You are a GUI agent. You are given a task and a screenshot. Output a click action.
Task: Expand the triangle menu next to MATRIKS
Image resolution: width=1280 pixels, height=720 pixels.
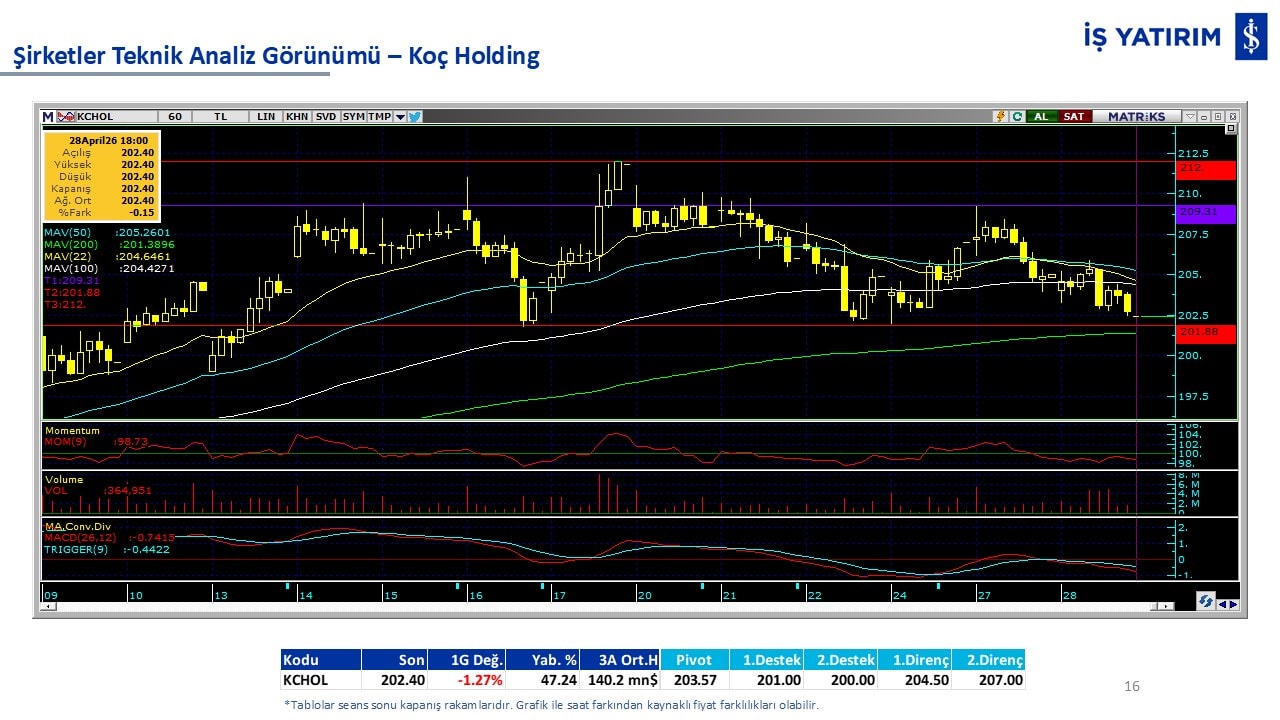coord(1189,116)
